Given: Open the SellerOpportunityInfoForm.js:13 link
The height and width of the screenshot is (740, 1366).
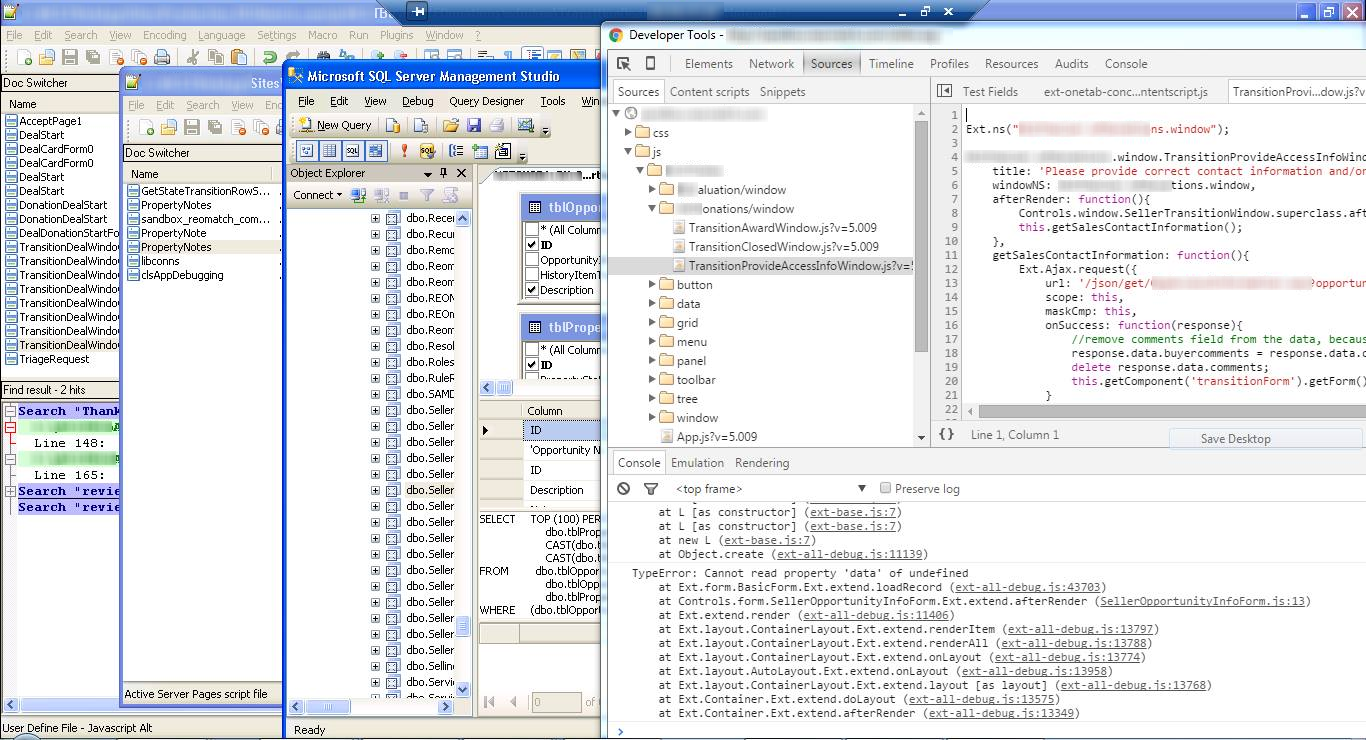Looking at the screenshot, I should coord(1203,601).
